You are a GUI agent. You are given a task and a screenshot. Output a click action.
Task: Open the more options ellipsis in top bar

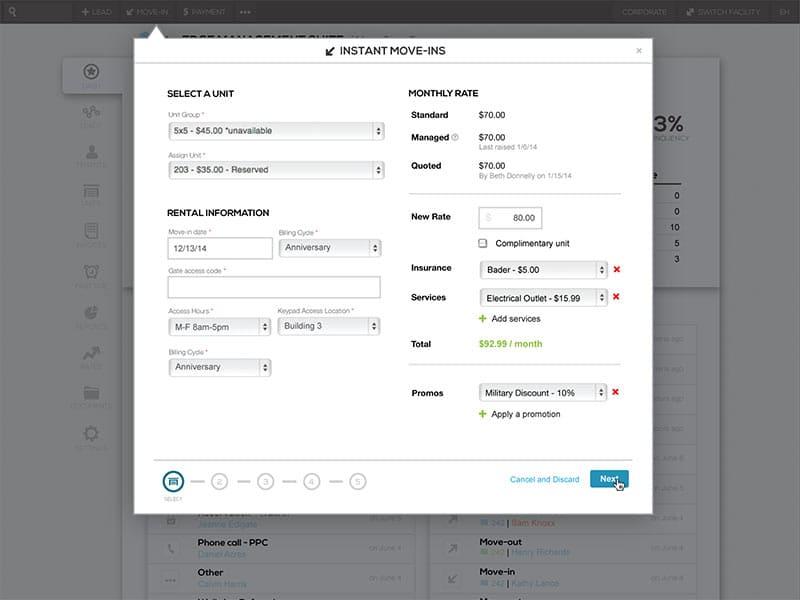tap(245, 12)
